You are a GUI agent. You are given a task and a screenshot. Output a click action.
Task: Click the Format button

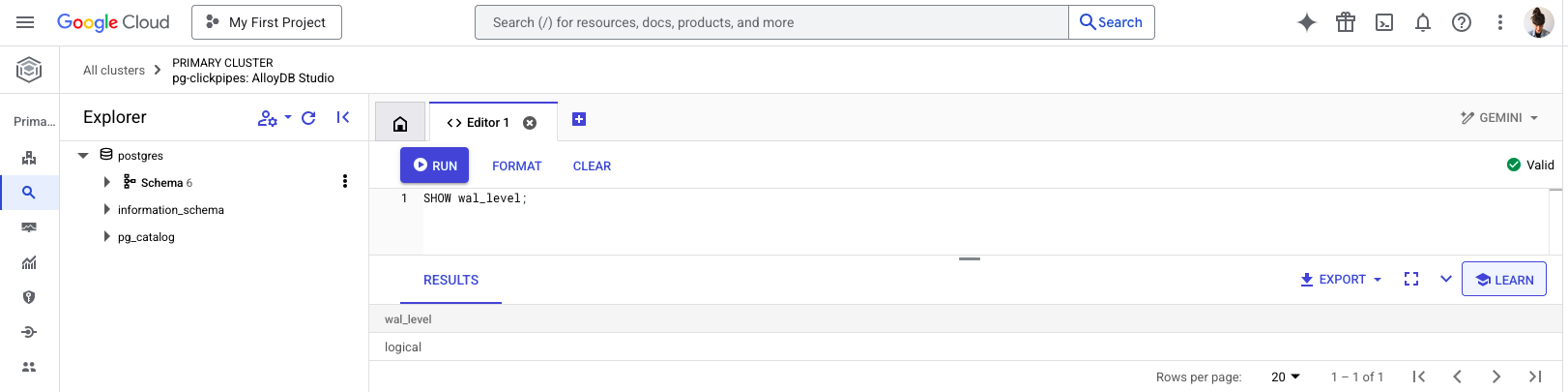[x=517, y=166]
